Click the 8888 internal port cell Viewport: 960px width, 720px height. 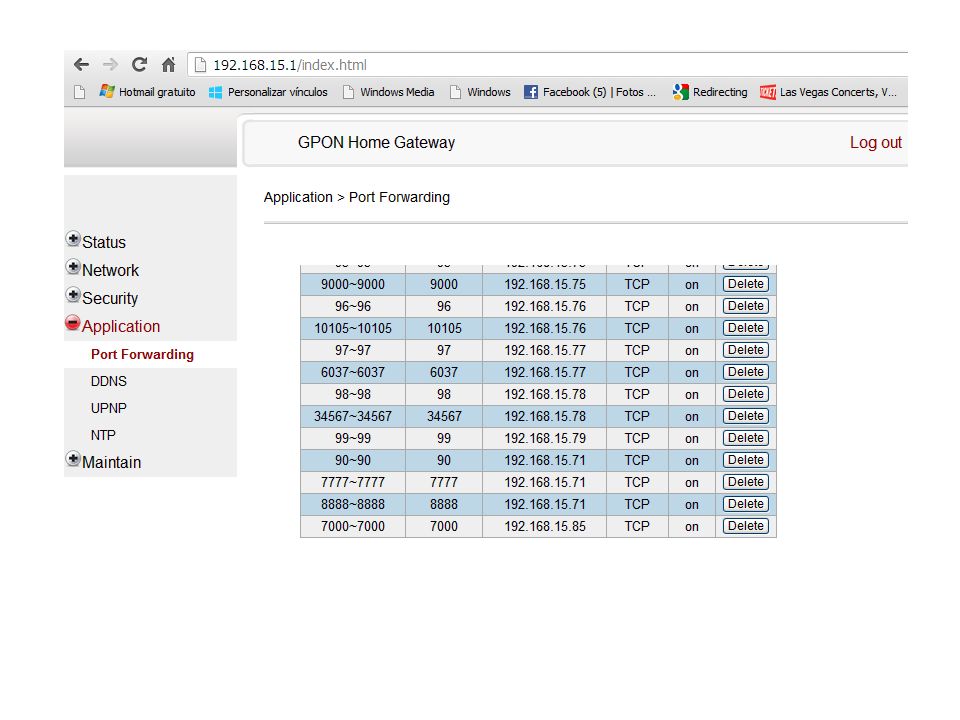(x=444, y=504)
